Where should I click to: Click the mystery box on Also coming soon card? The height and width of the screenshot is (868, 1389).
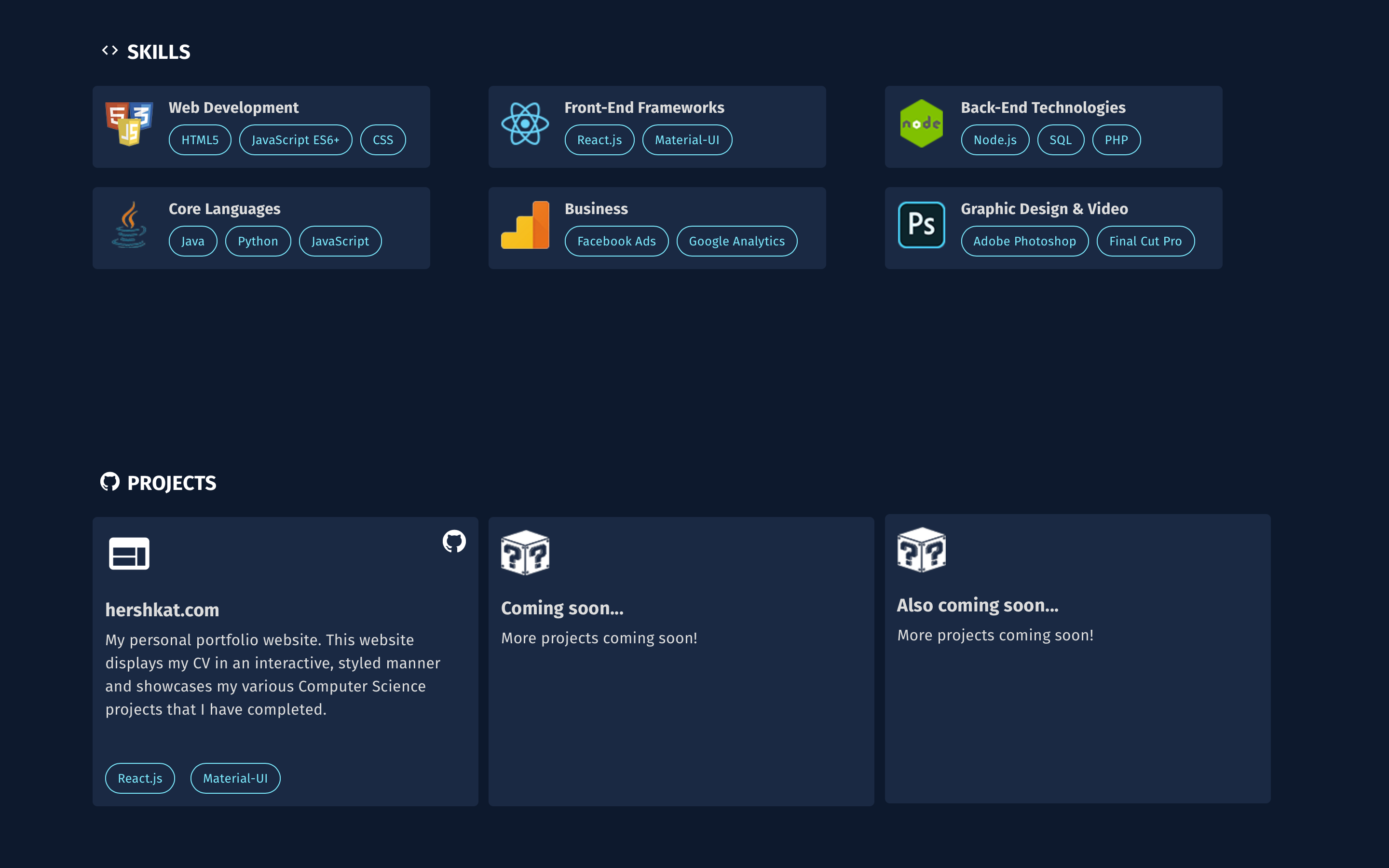point(921,549)
